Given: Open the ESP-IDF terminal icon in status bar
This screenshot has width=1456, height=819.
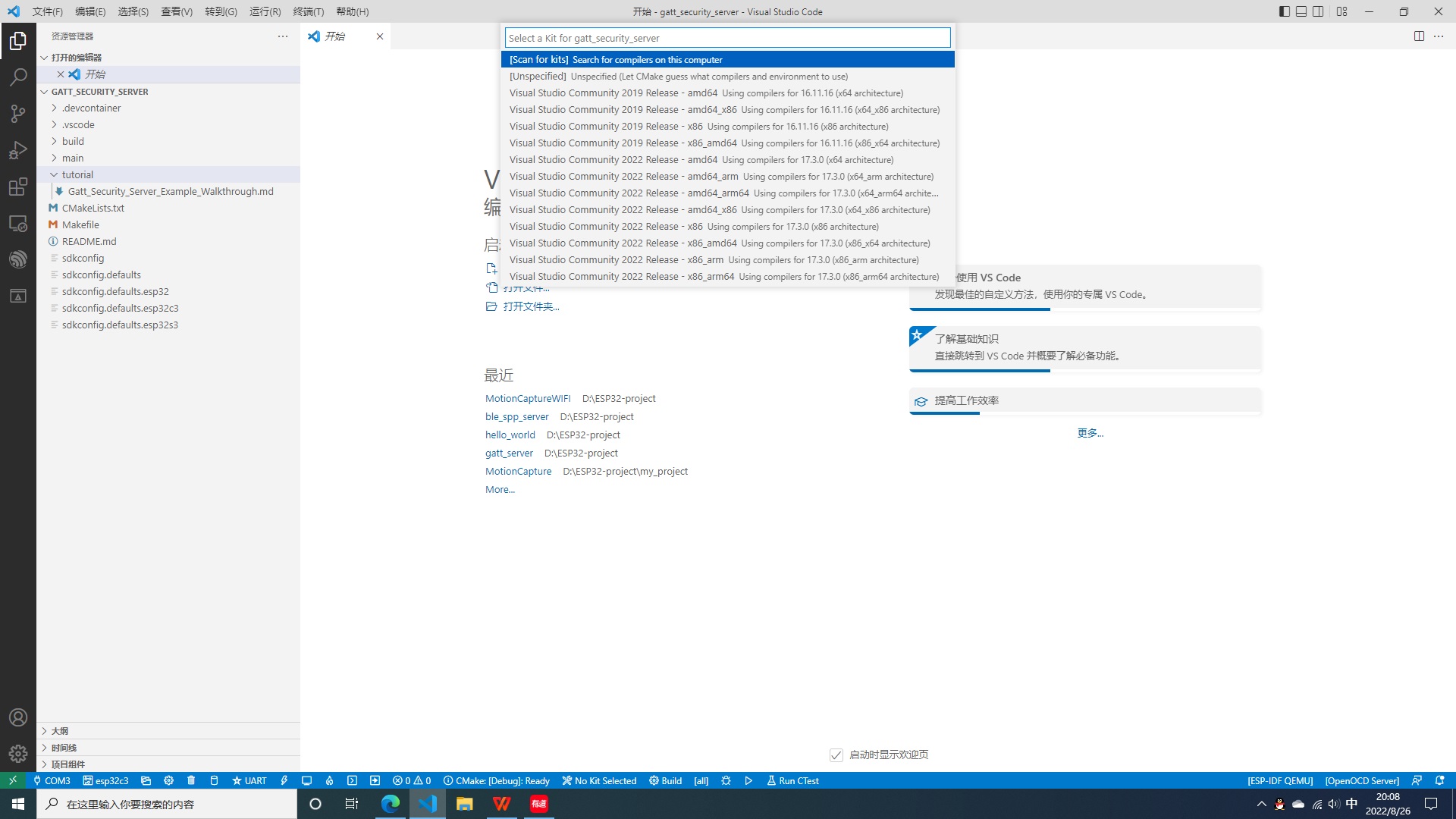Looking at the screenshot, I should pos(352,780).
